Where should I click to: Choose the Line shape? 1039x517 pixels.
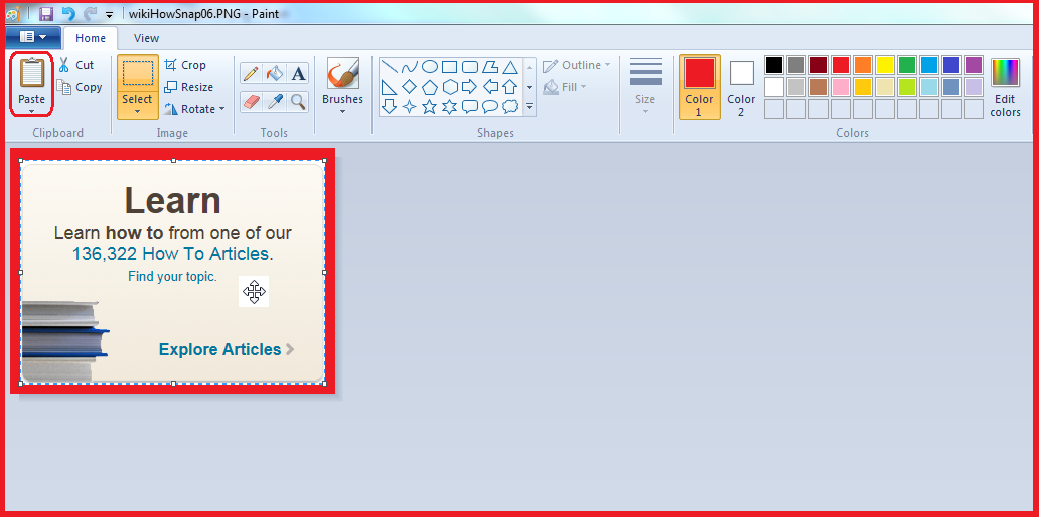coord(390,67)
